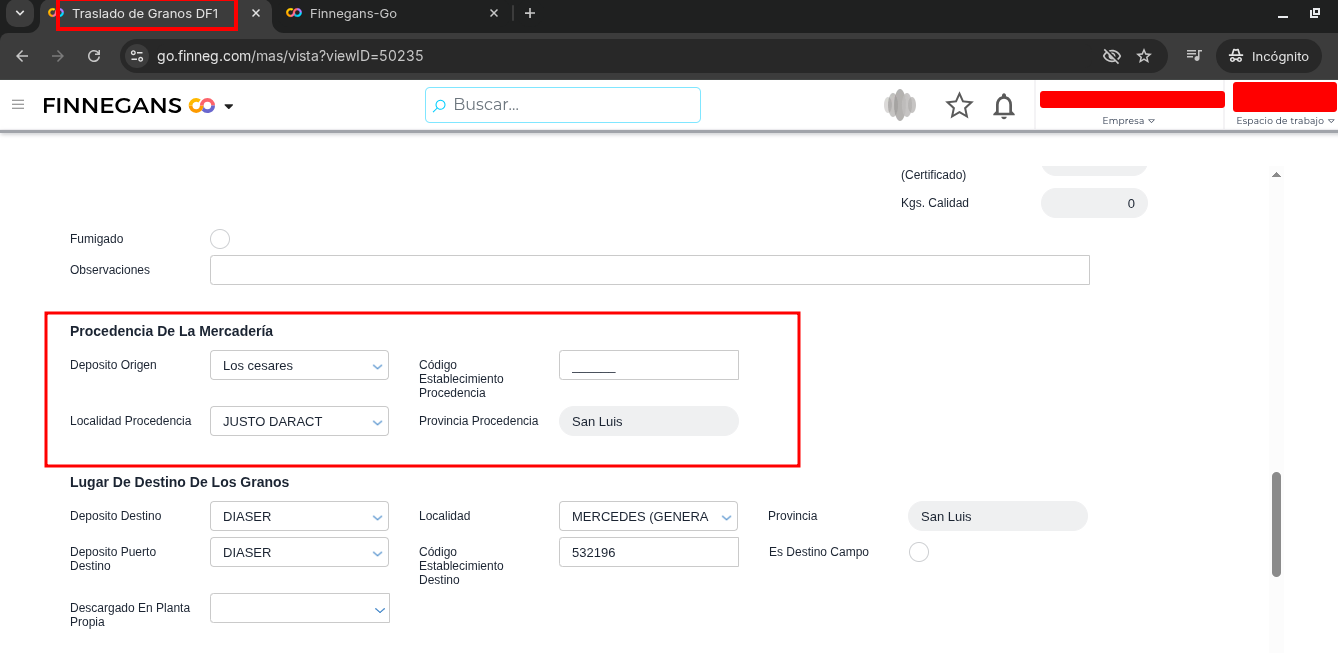Click Lugar De Destino De Los Granos heading
The width and height of the screenshot is (1338, 653).
(179, 482)
